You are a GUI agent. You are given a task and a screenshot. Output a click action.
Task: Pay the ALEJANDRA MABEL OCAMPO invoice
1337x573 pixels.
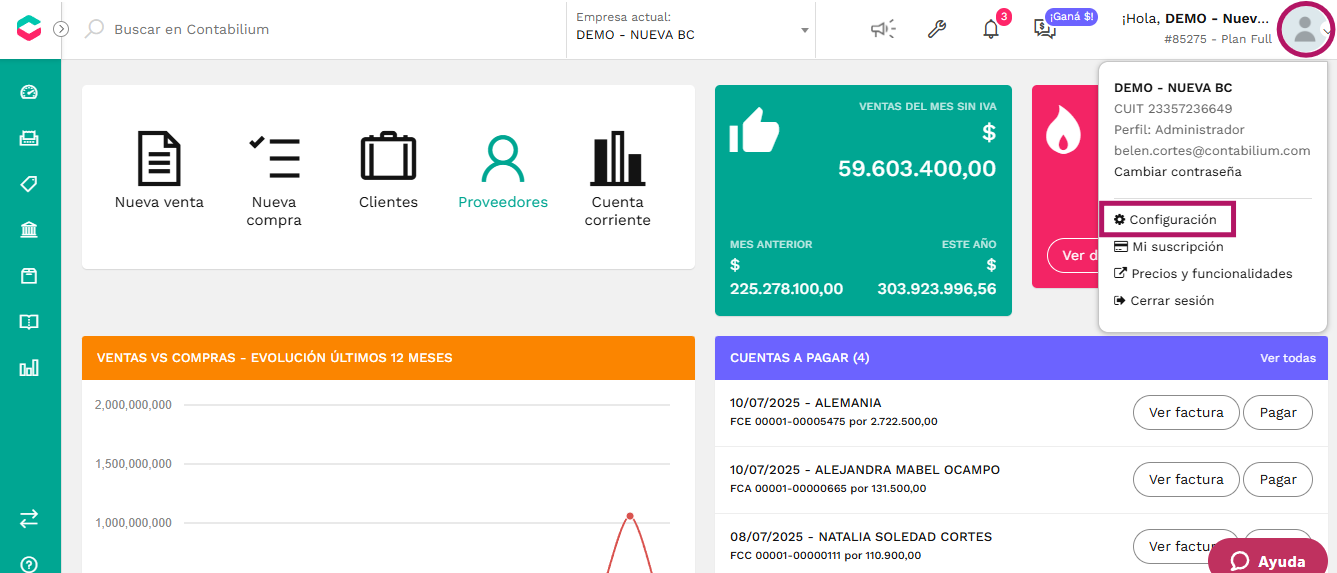[1278, 480]
